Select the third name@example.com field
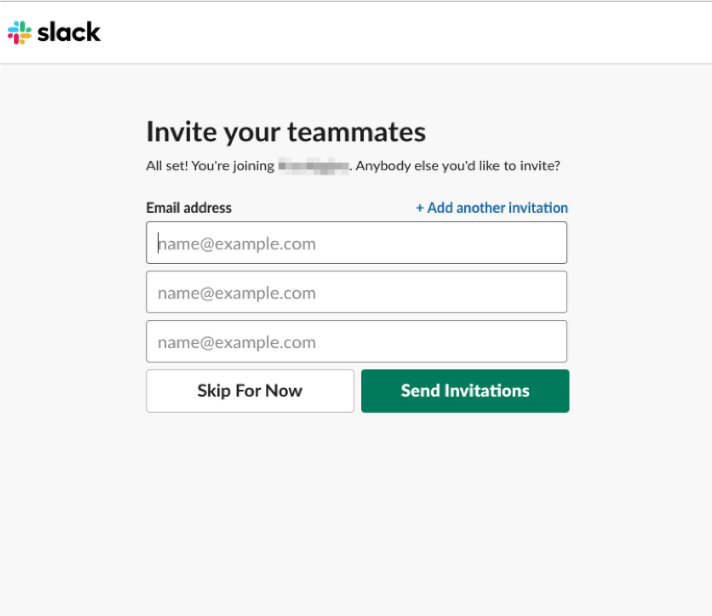The image size is (712, 616). [x=356, y=341]
